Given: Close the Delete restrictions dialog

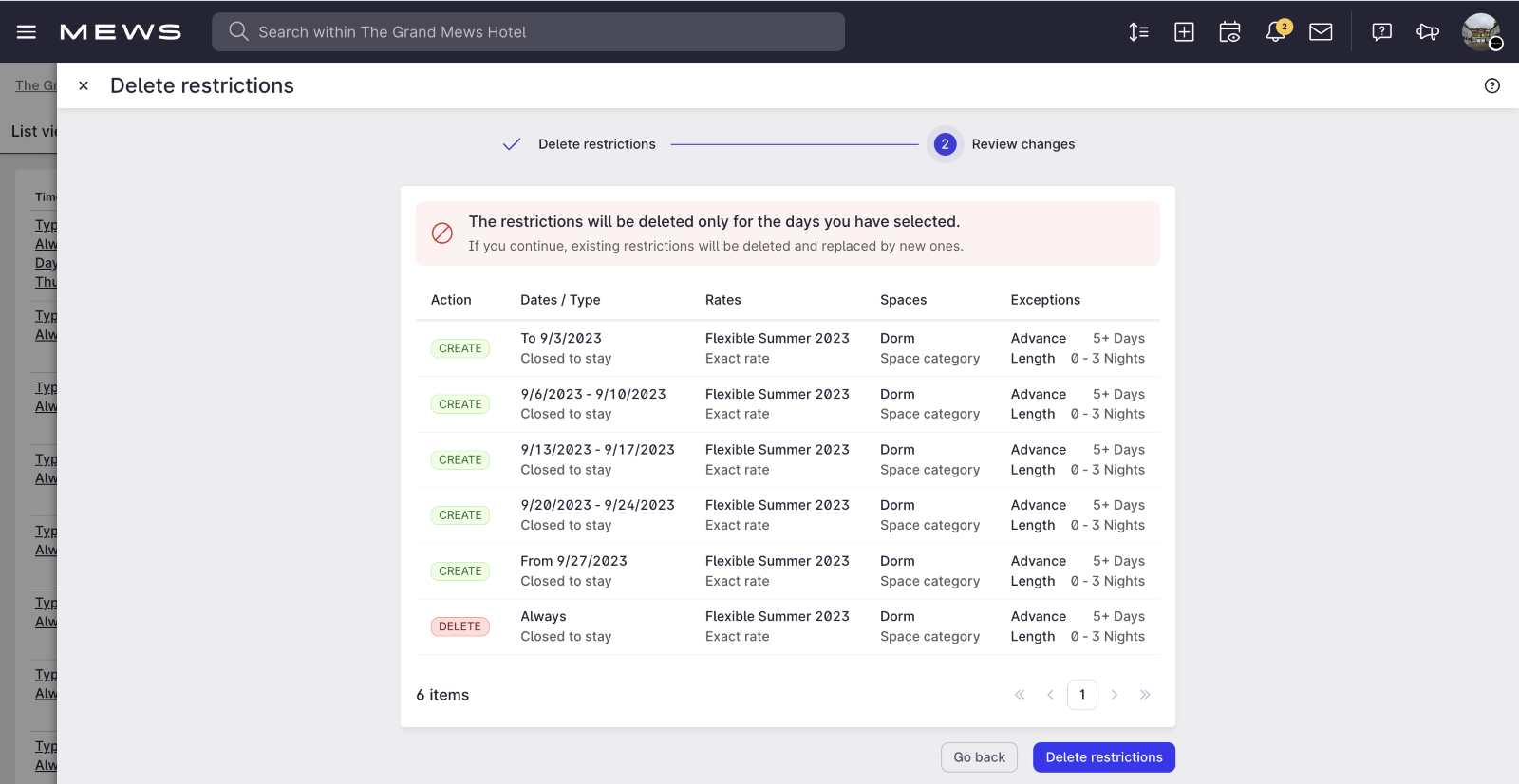Looking at the screenshot, I should click(84, 86).
